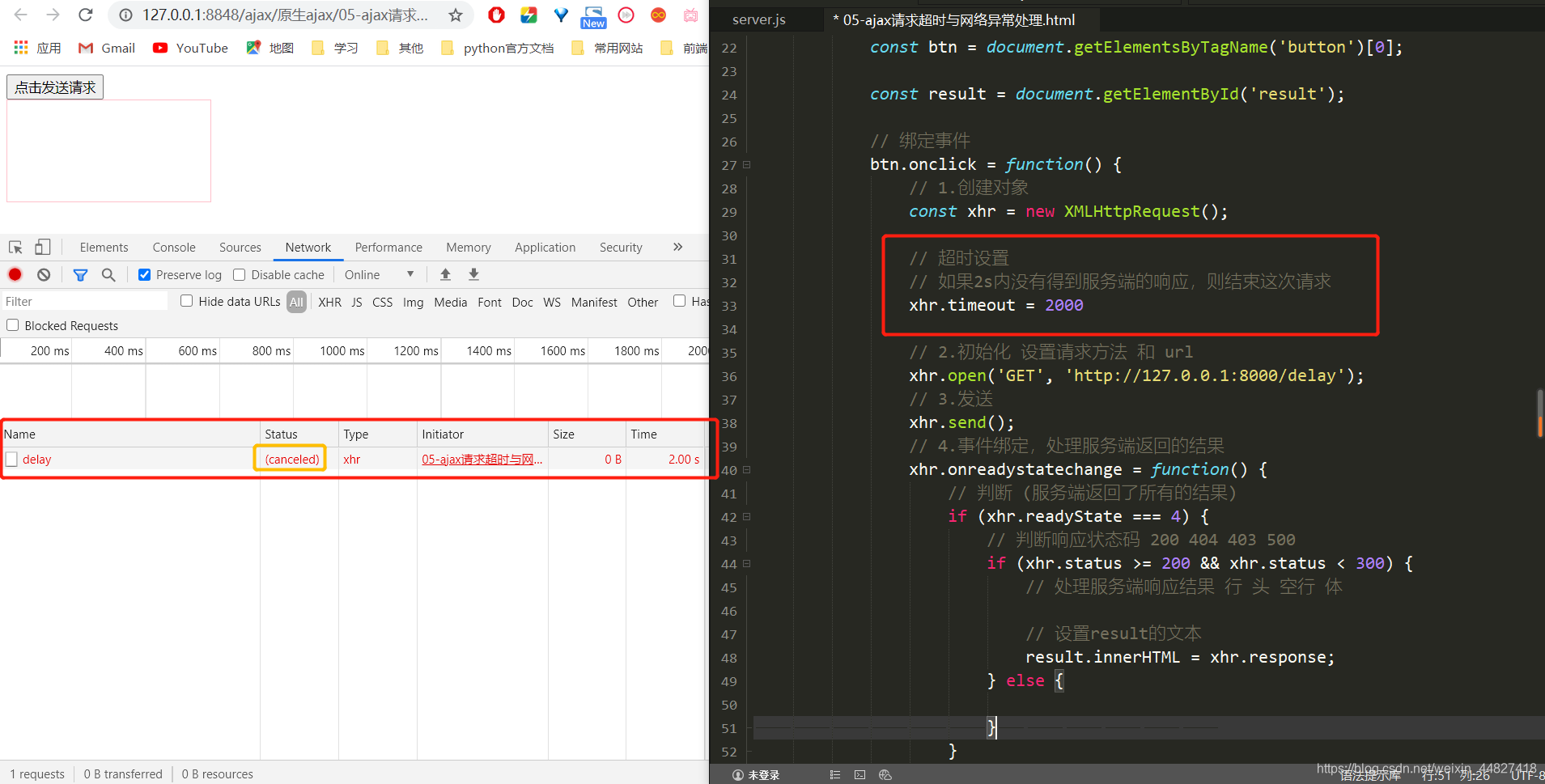Open the 05-ajax initiator link

[482, 459]
